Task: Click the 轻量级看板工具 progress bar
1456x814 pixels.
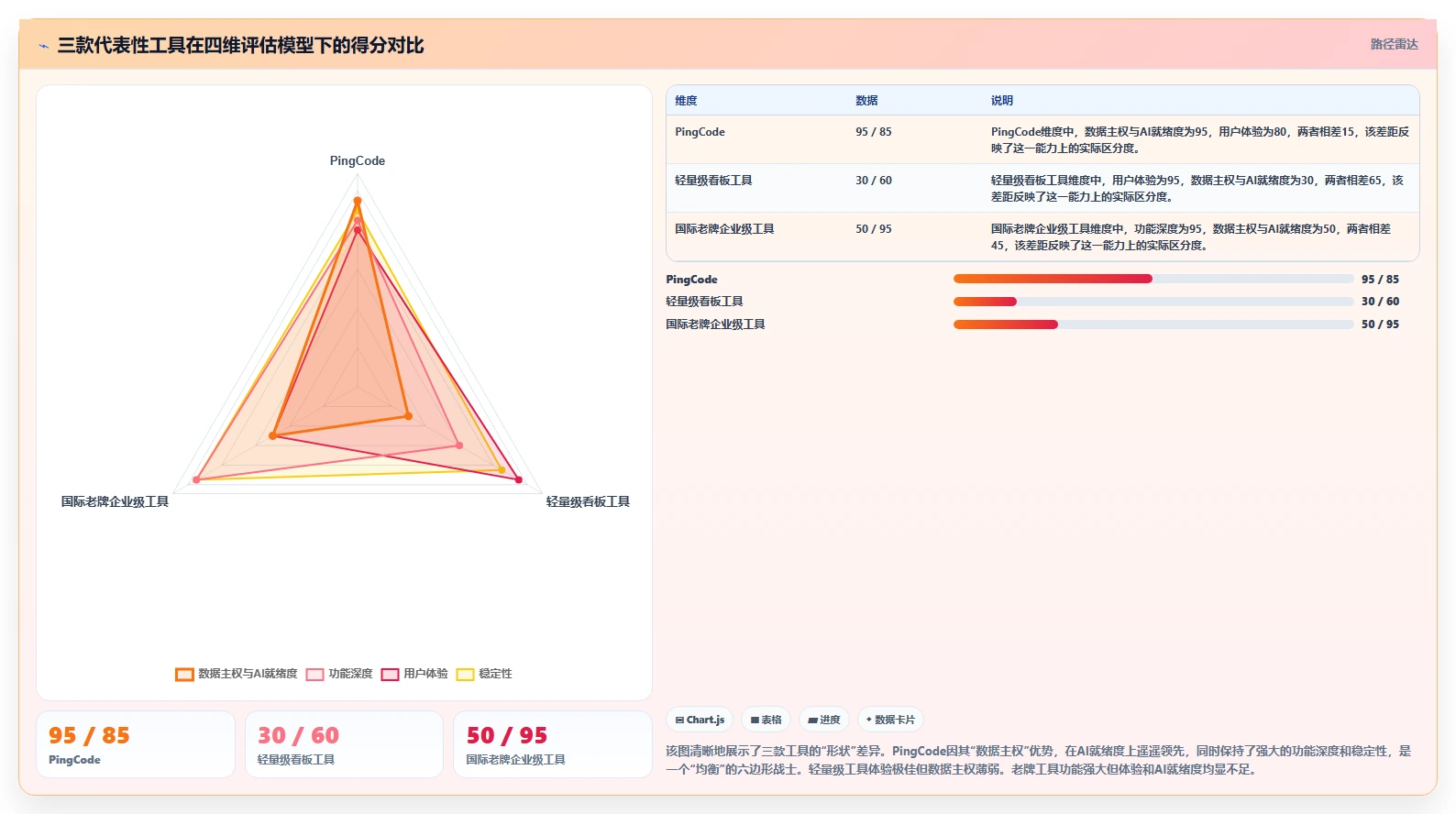Action: pyautogui.click(x=1153, y=302)
